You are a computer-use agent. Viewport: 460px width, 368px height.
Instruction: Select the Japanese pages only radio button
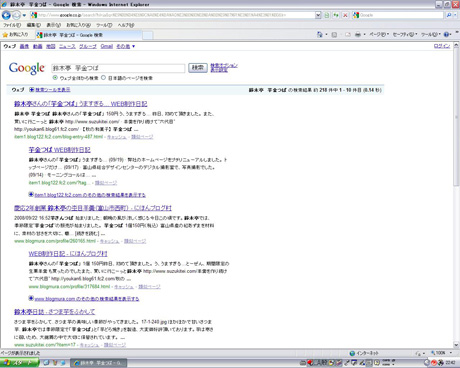(x=103, y=78)
